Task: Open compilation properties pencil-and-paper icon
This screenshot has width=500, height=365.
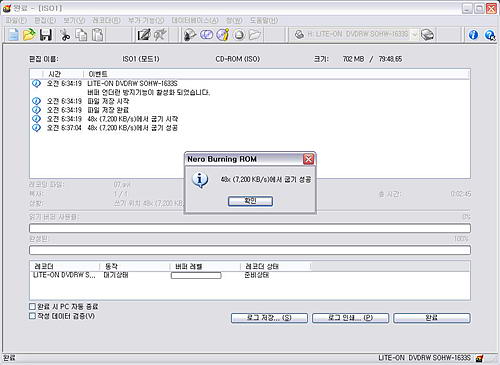Action: (x=144, y=35)
